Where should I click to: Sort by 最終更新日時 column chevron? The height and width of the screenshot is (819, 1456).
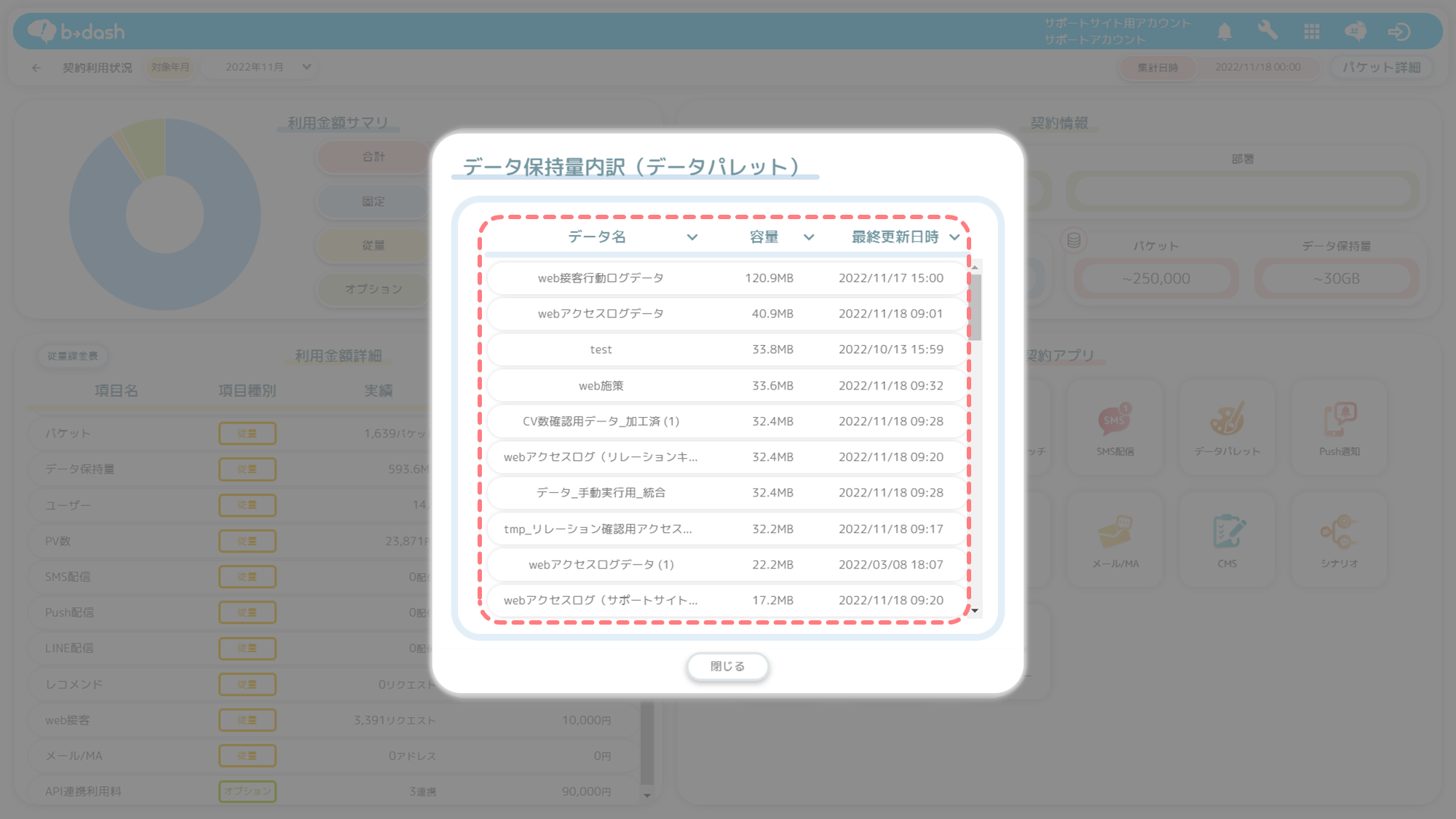[954, 237]
